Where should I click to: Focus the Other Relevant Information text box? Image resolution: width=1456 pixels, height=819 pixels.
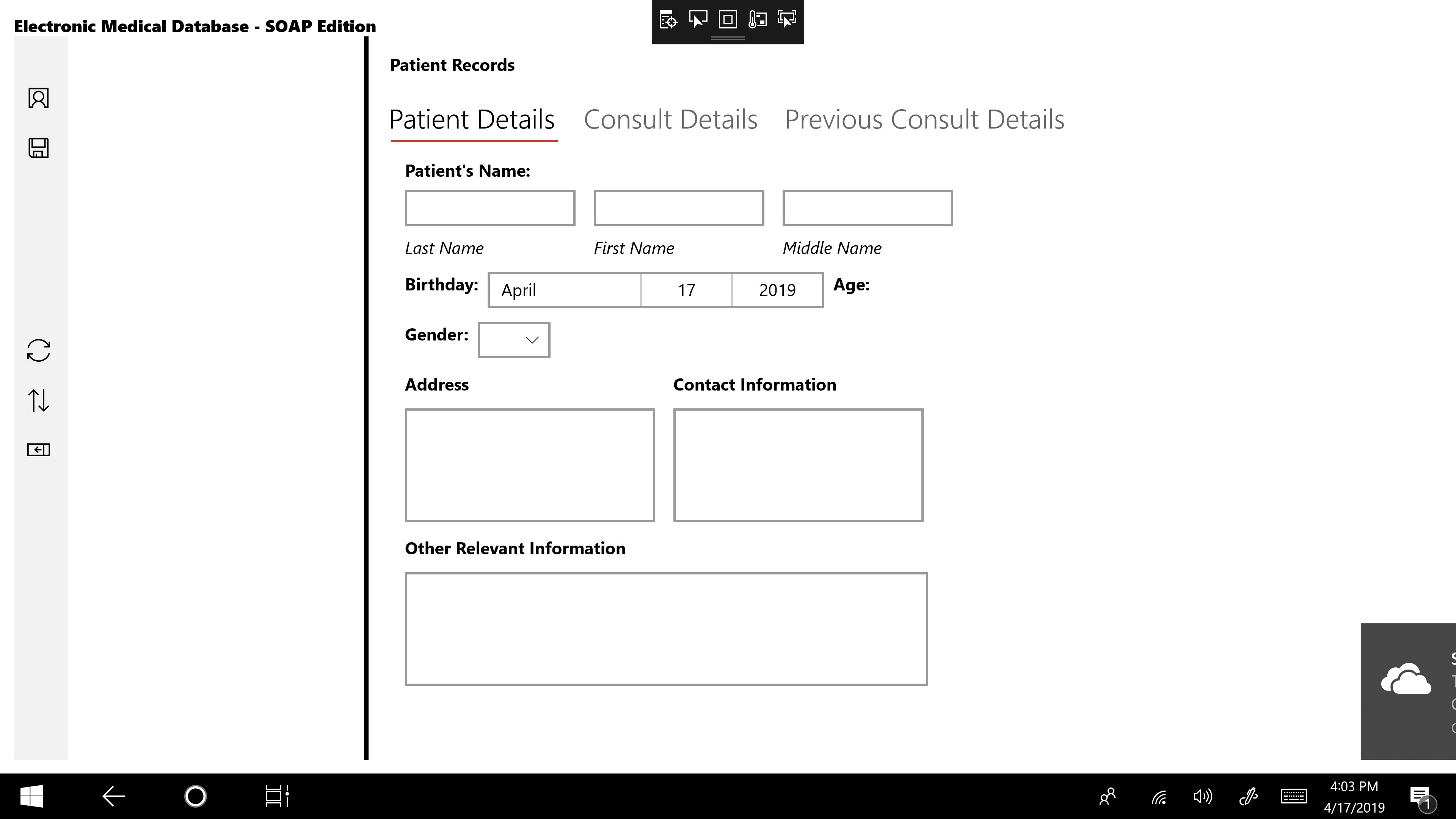coord(666,629)
